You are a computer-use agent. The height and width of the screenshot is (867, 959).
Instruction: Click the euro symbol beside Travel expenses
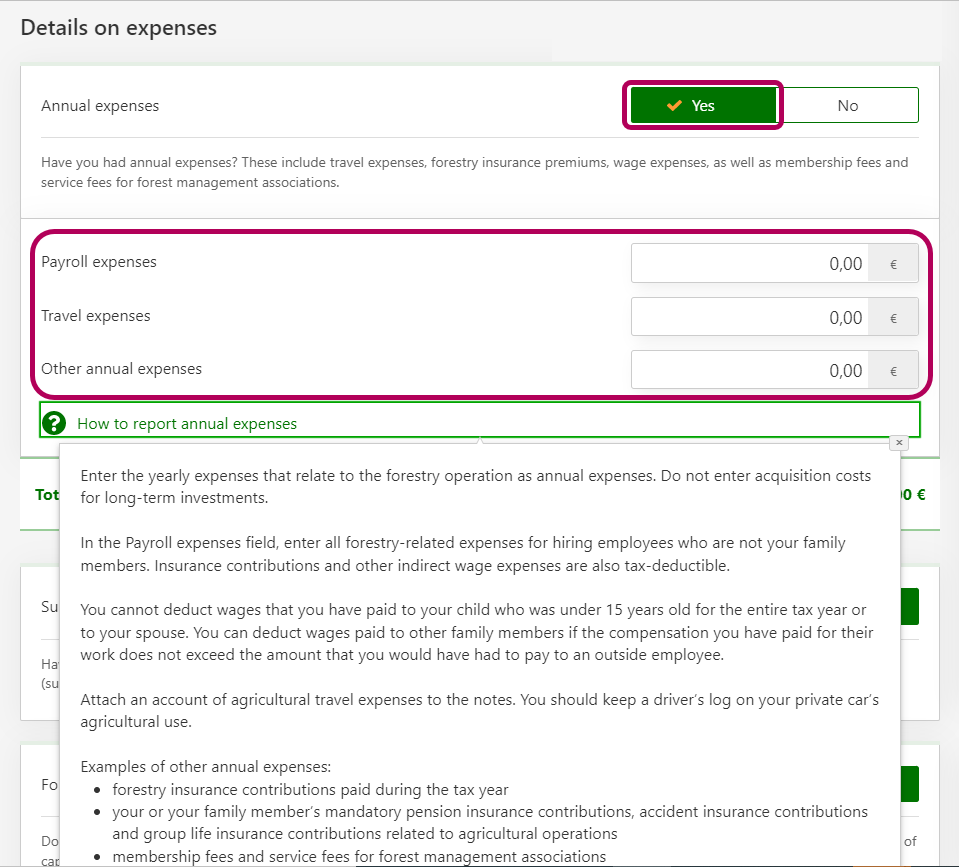coord(893,317)
